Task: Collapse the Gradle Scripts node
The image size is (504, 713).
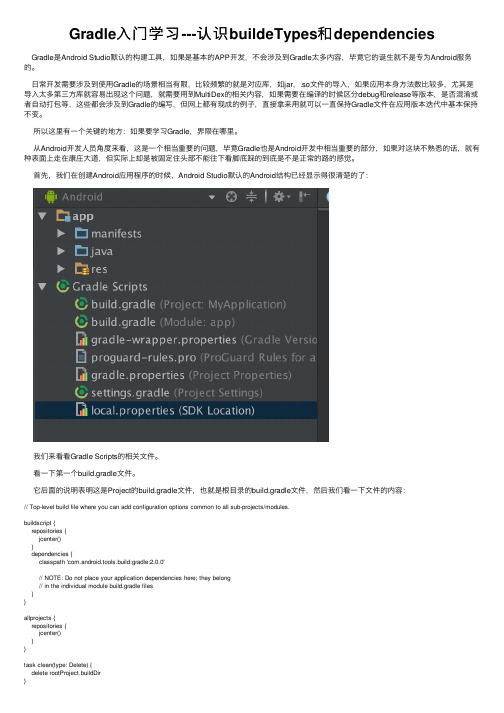Action: (43, 286)
